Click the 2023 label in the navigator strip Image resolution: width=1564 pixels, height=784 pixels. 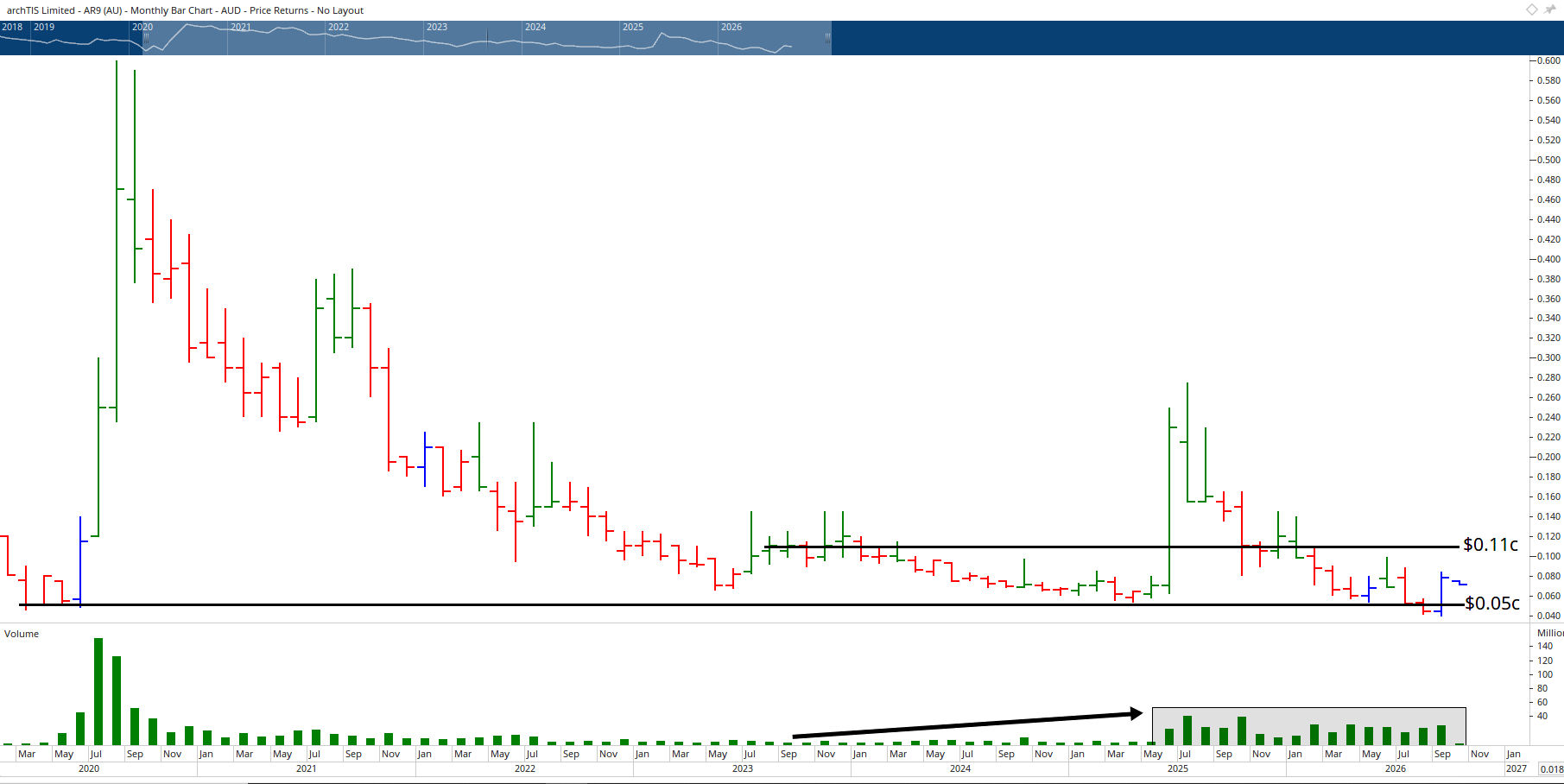click(437, 27)
